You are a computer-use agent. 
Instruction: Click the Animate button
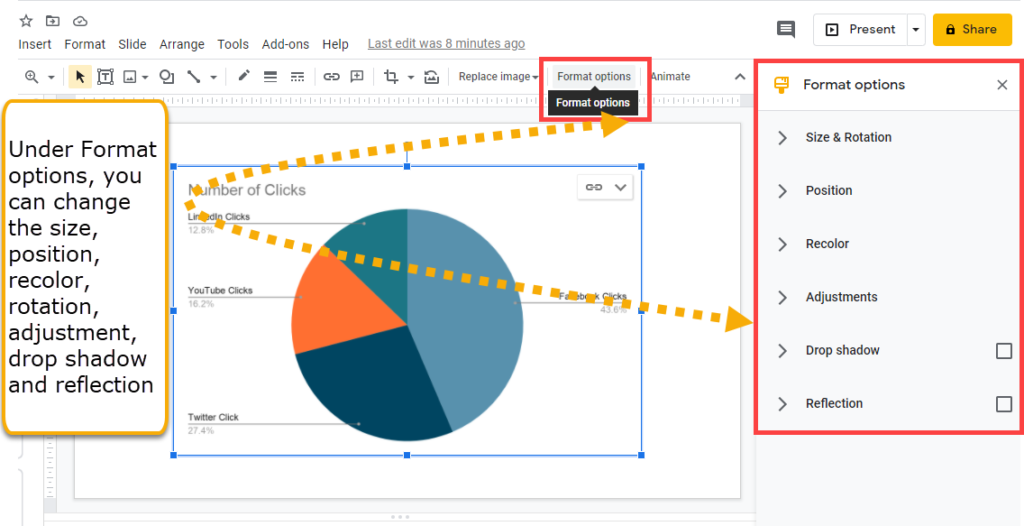point(670,76)
